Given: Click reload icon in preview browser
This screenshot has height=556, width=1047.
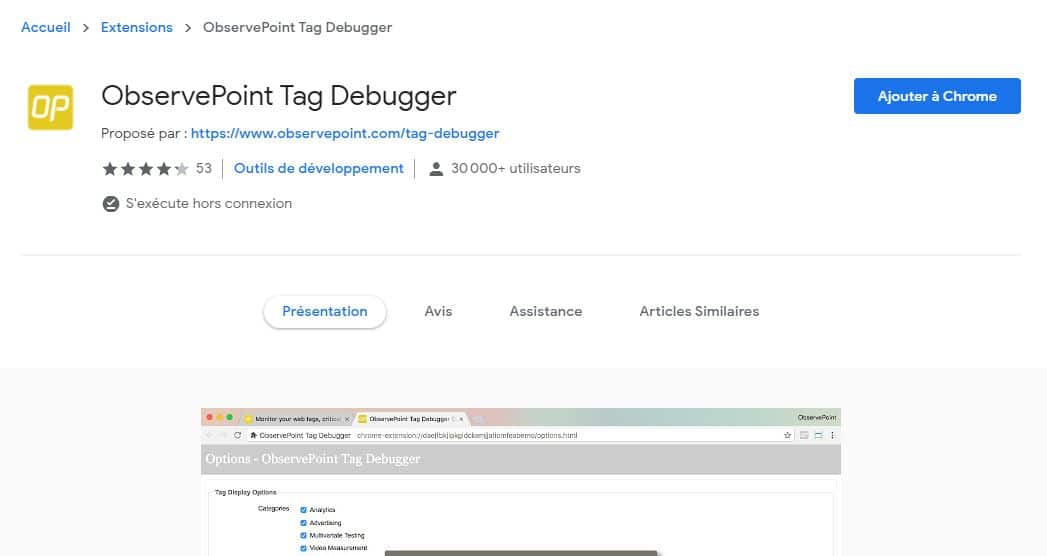Looking at the screenshot, I should click(x=237, y=435).
